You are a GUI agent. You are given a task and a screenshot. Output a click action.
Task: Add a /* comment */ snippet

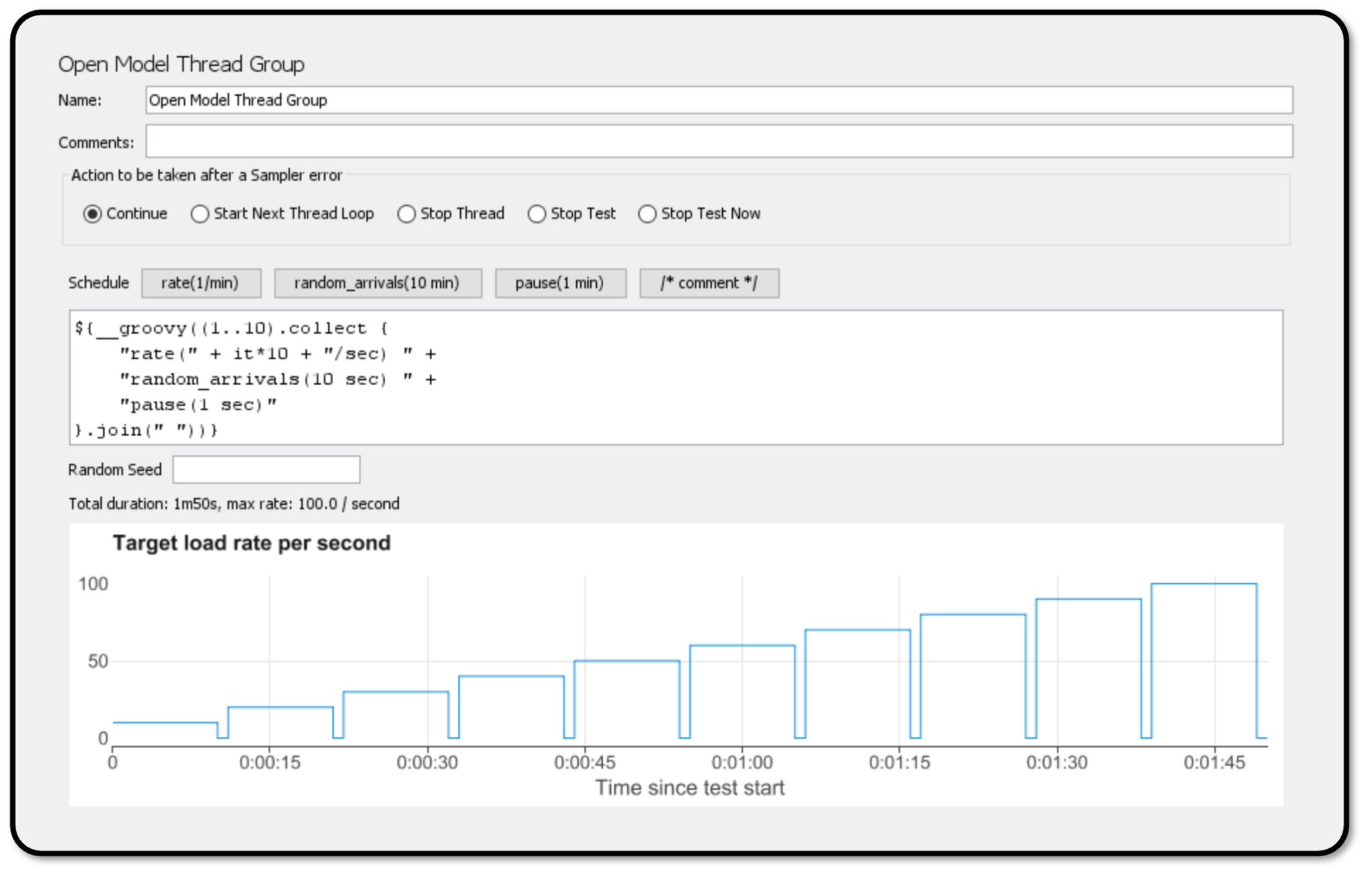[709, 283]
